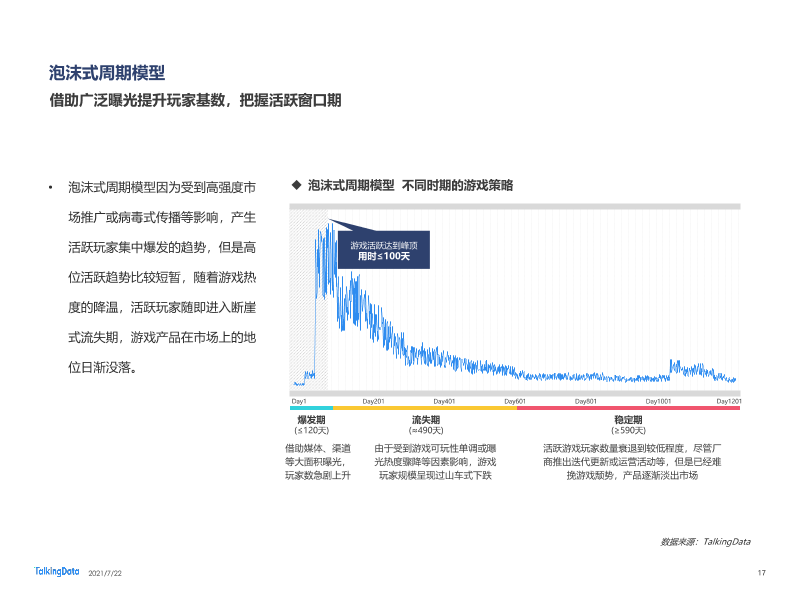Click the description 玩家规模呈现过山车式下跌
Image resolution: width=799 pixels, height=599 pixels.
(435, 475)
